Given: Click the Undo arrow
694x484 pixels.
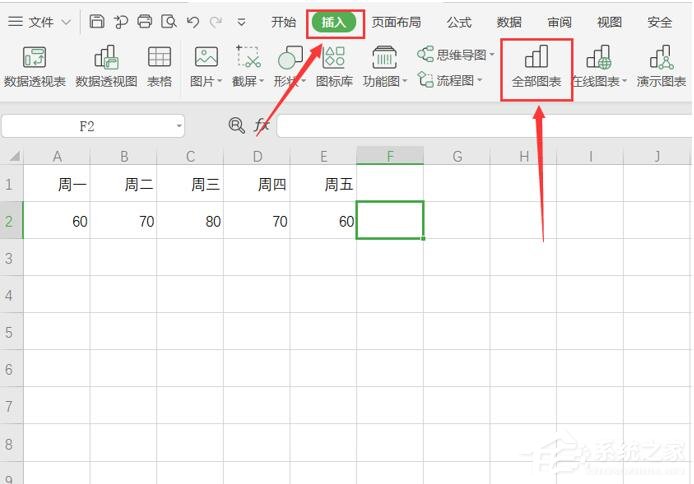Looking at the screenshot, I should (193, 21).
